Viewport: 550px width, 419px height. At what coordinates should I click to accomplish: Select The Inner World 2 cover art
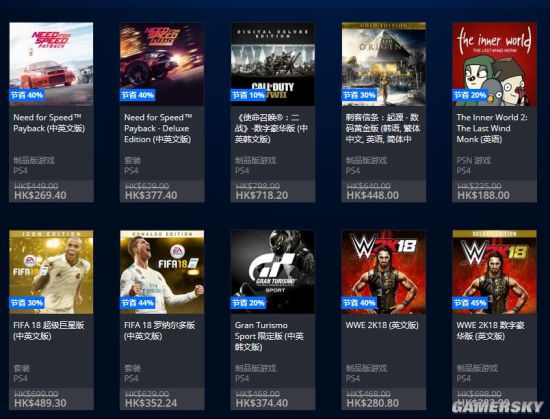pyautogui.click(x=495, y=64)
